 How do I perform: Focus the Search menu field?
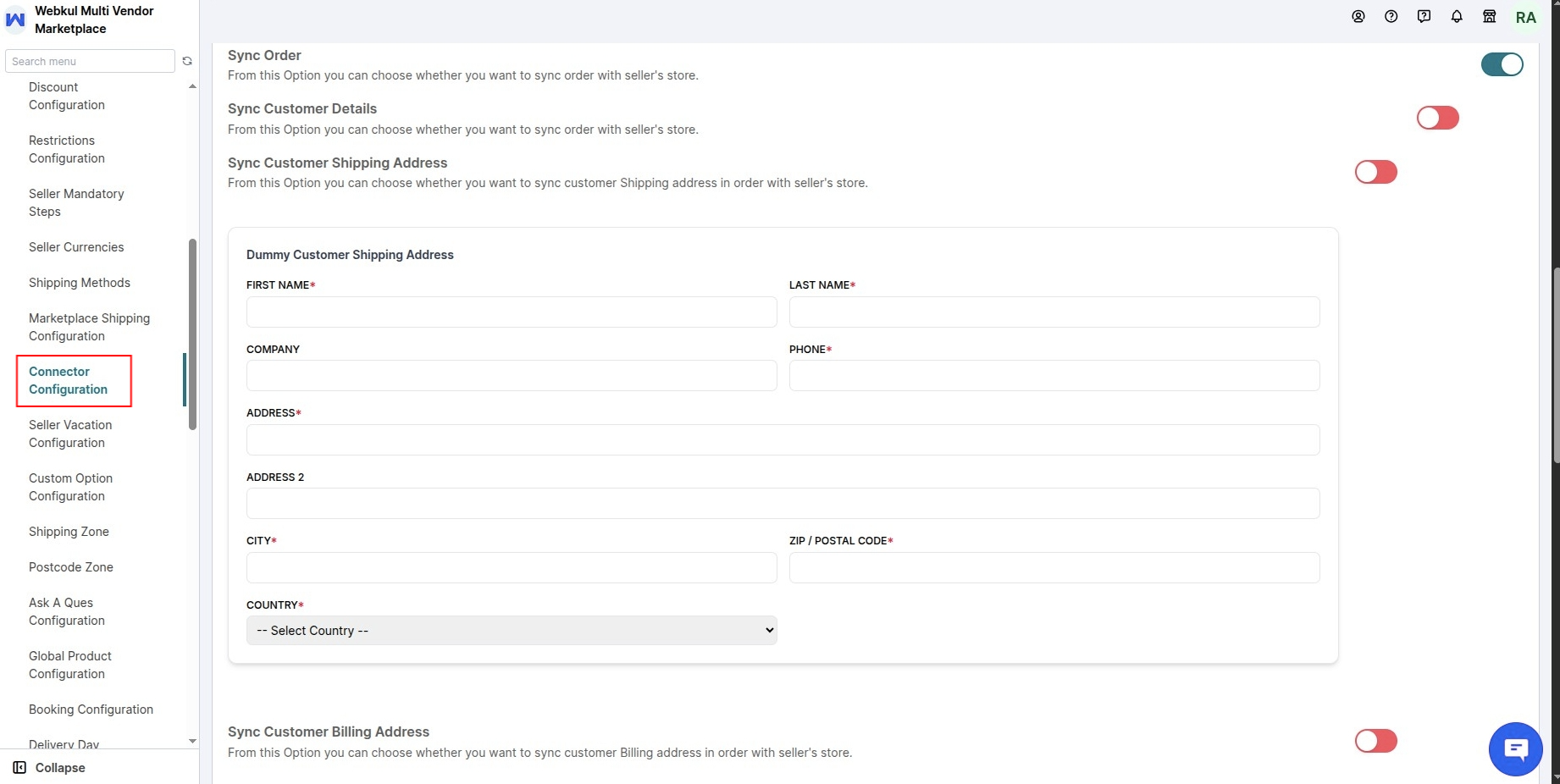(x=90, y=61)
